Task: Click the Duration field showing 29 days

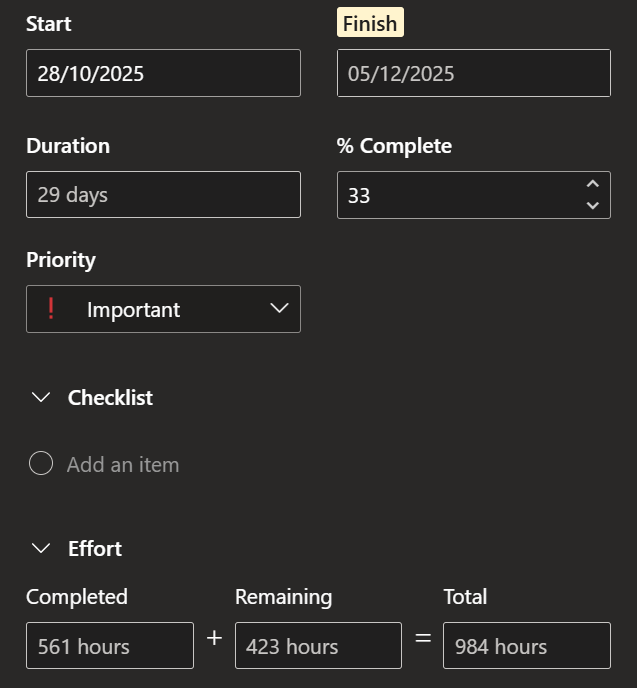Action: 163,194
